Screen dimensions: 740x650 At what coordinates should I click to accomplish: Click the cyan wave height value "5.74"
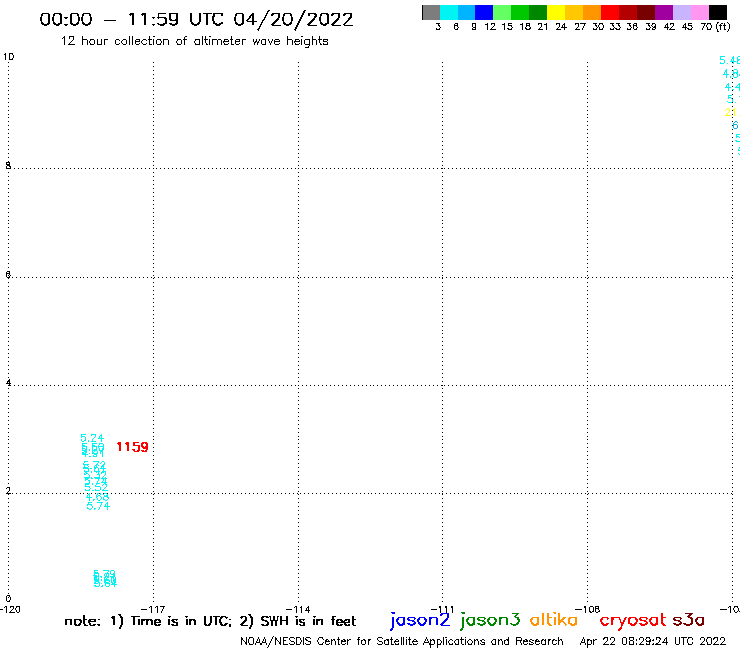pos(98,506)
